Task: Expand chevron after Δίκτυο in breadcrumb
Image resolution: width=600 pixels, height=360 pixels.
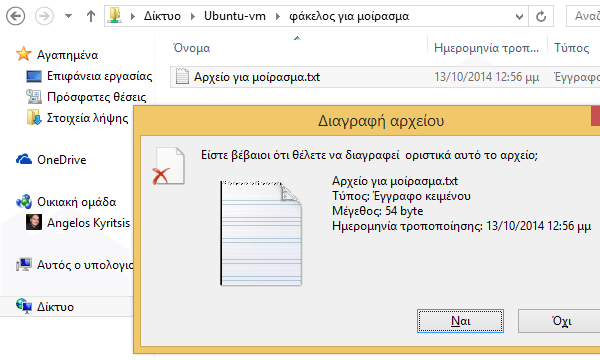Action: pyautogui.click(x=193, y=16)
